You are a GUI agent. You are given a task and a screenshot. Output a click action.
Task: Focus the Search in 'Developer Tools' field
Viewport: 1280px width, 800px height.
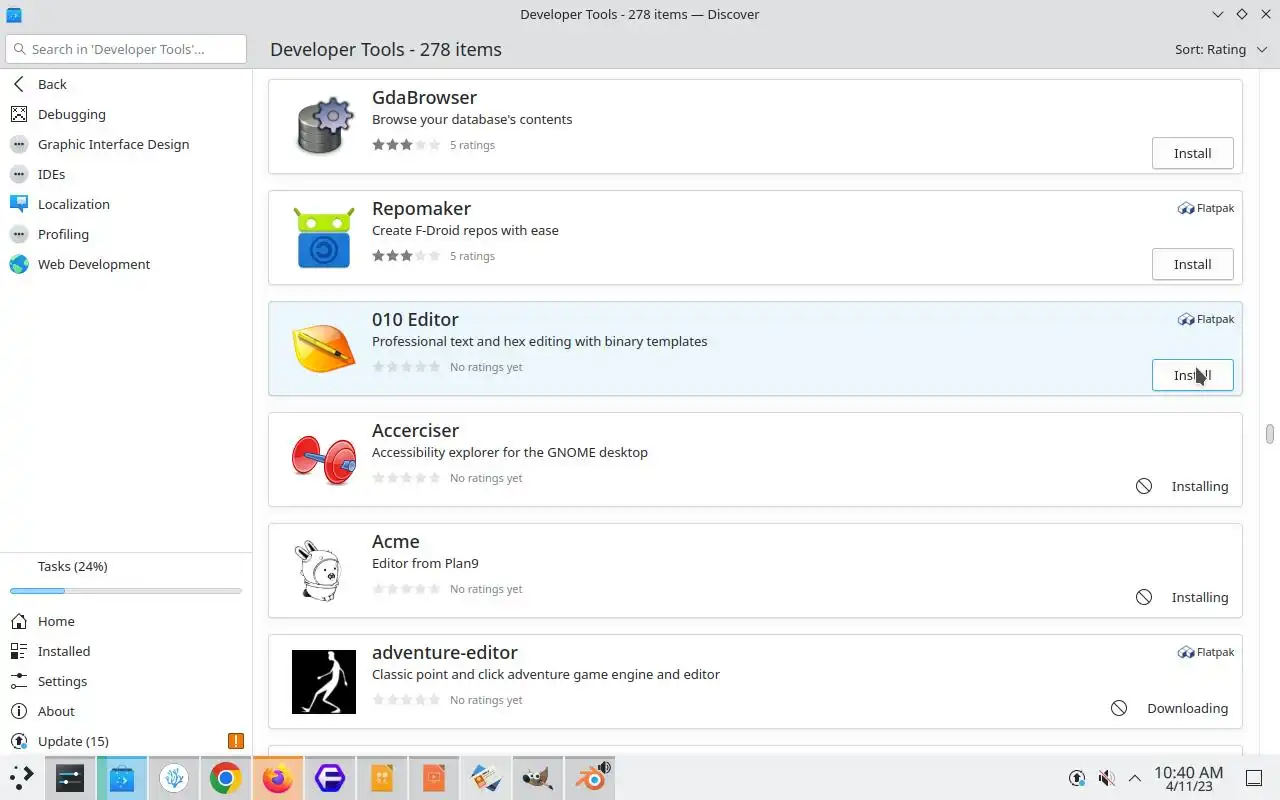[x=126, y=49]
